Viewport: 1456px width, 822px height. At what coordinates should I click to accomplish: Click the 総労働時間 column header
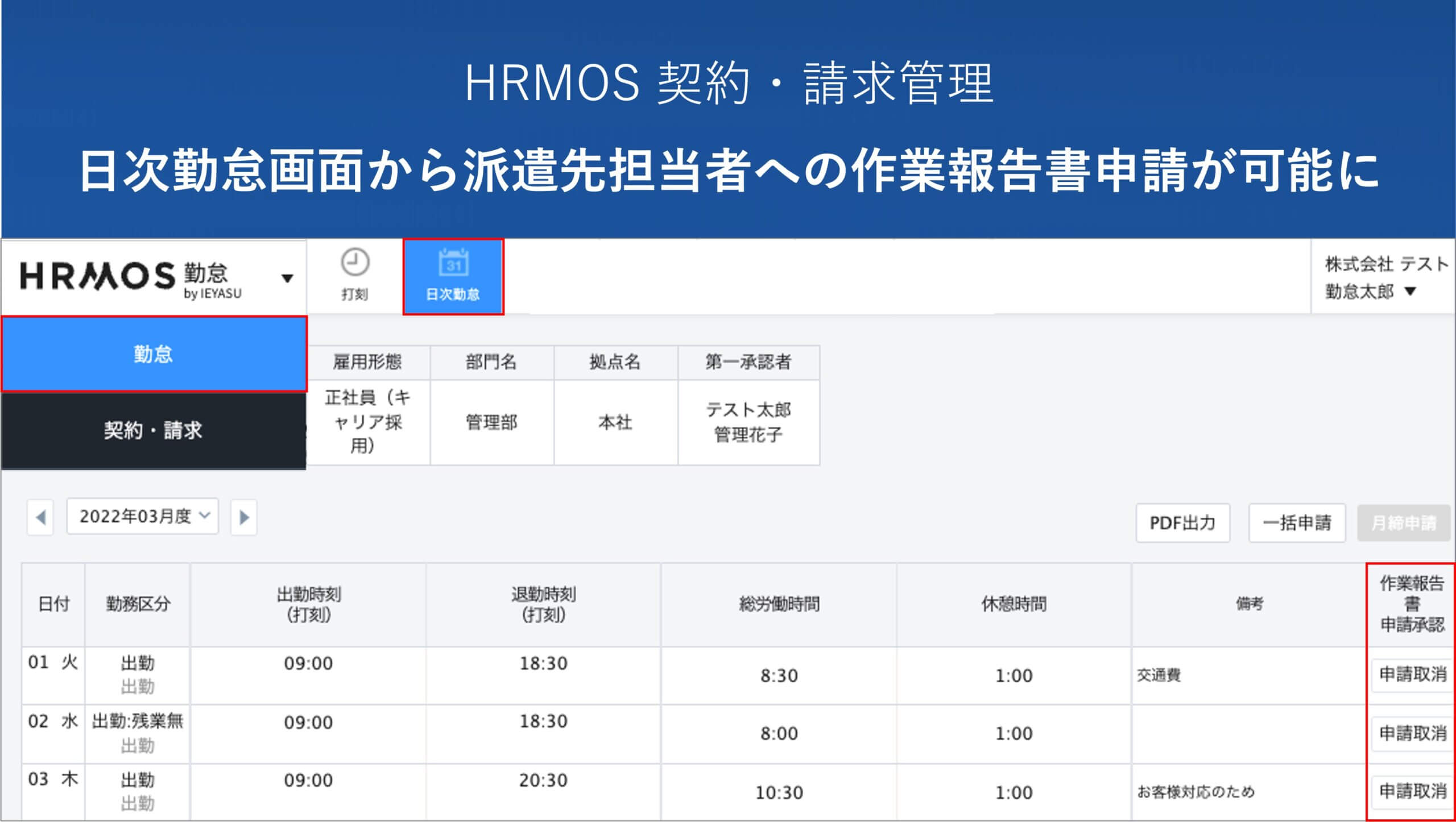click(779, 604)
